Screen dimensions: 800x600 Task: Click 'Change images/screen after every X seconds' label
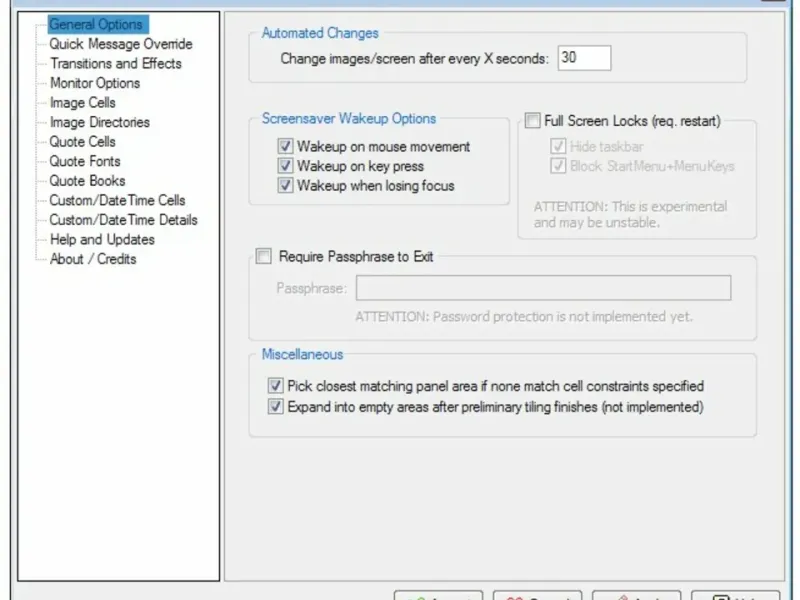click(414, 59)
